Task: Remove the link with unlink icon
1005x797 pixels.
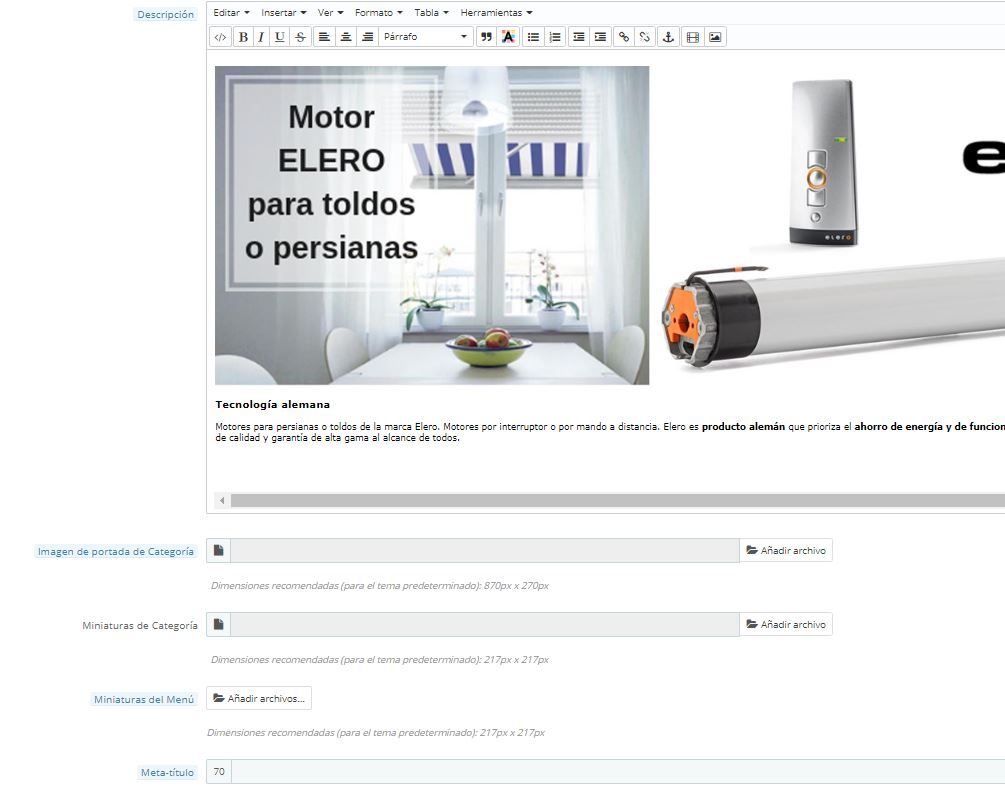Action: 645,37
